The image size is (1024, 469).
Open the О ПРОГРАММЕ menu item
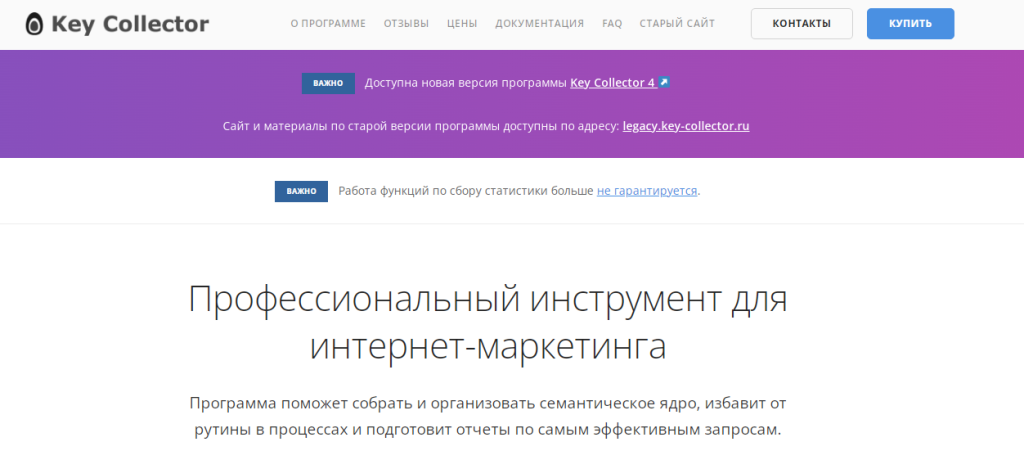coord(328,23)
